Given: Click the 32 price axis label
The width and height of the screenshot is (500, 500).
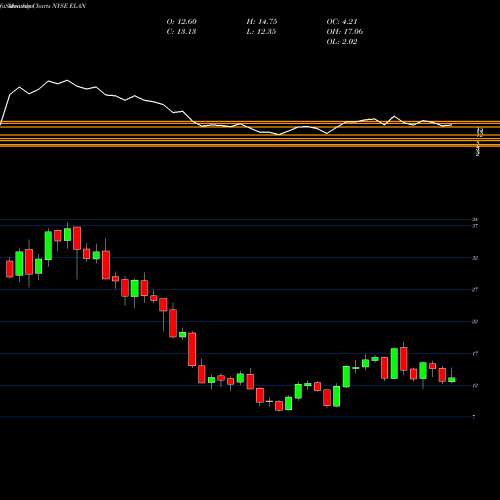Looking at the screenshot, I should 476,258.
